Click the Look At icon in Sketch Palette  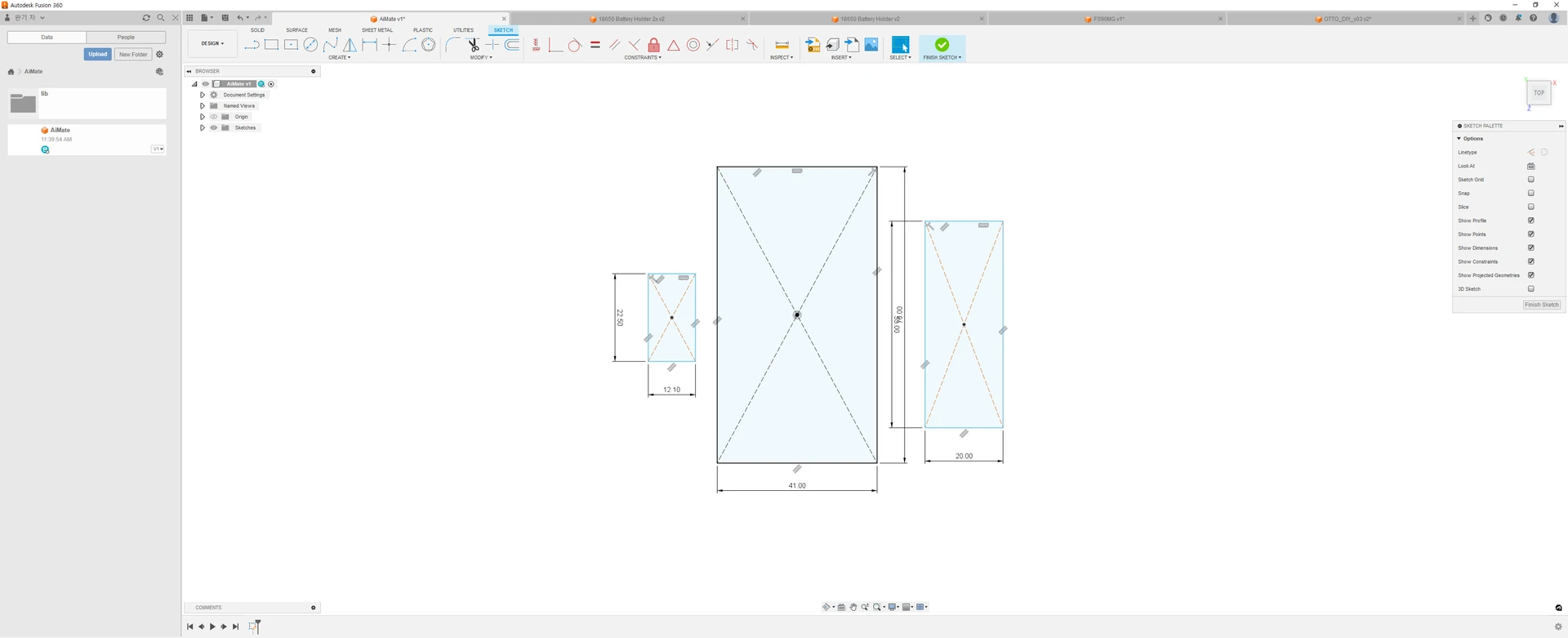[x=1531, y=166]
